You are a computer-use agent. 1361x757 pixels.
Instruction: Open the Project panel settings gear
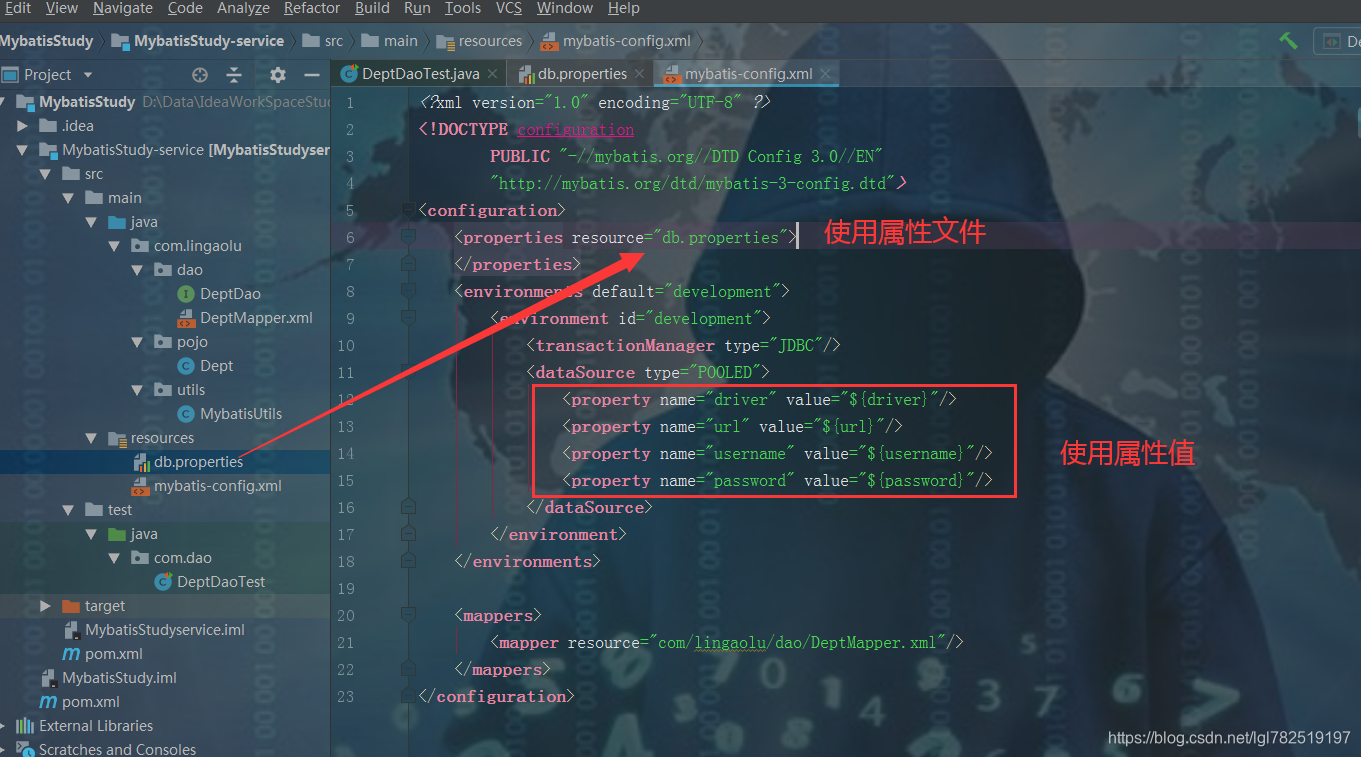click(x=276, y=74)
